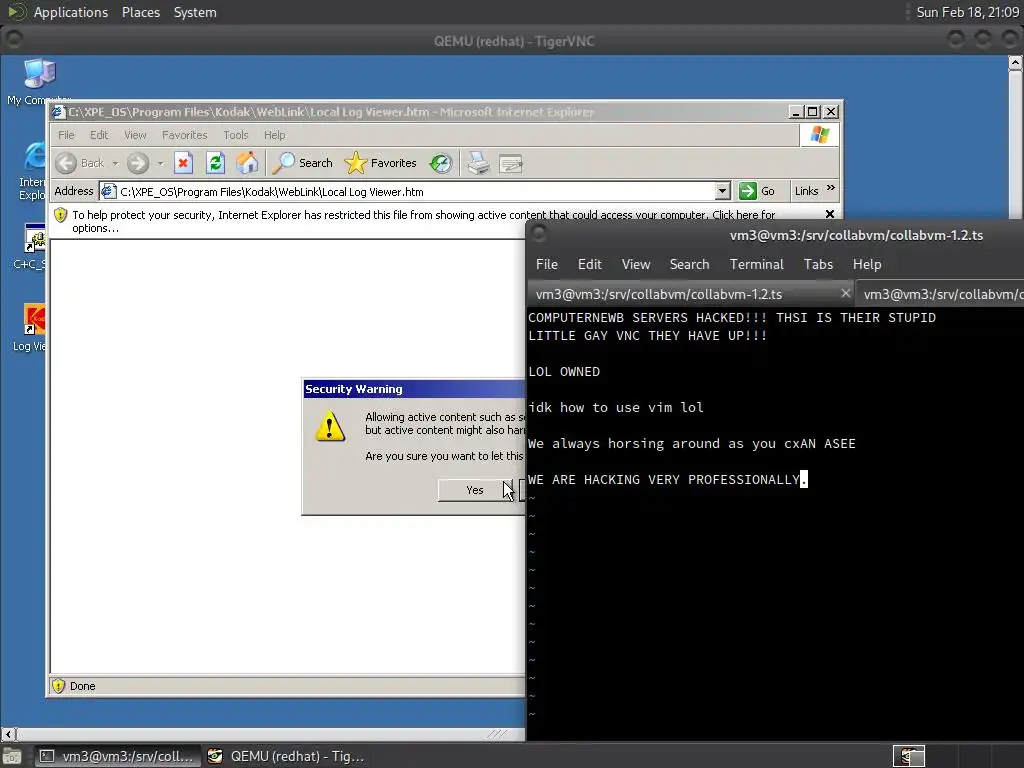Click the Security Warning dialog title bar
This screenshot has width=1024, height=768.
(414, 389)
